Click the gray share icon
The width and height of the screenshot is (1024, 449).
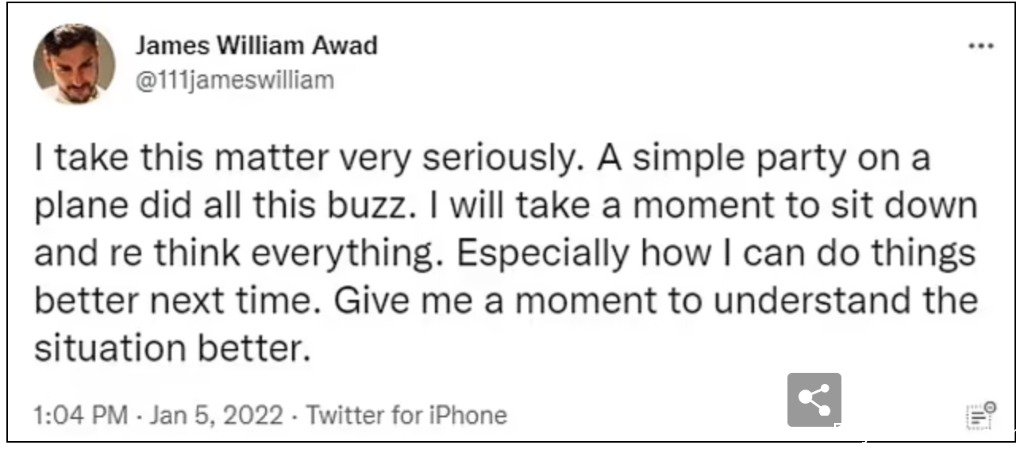814,399
